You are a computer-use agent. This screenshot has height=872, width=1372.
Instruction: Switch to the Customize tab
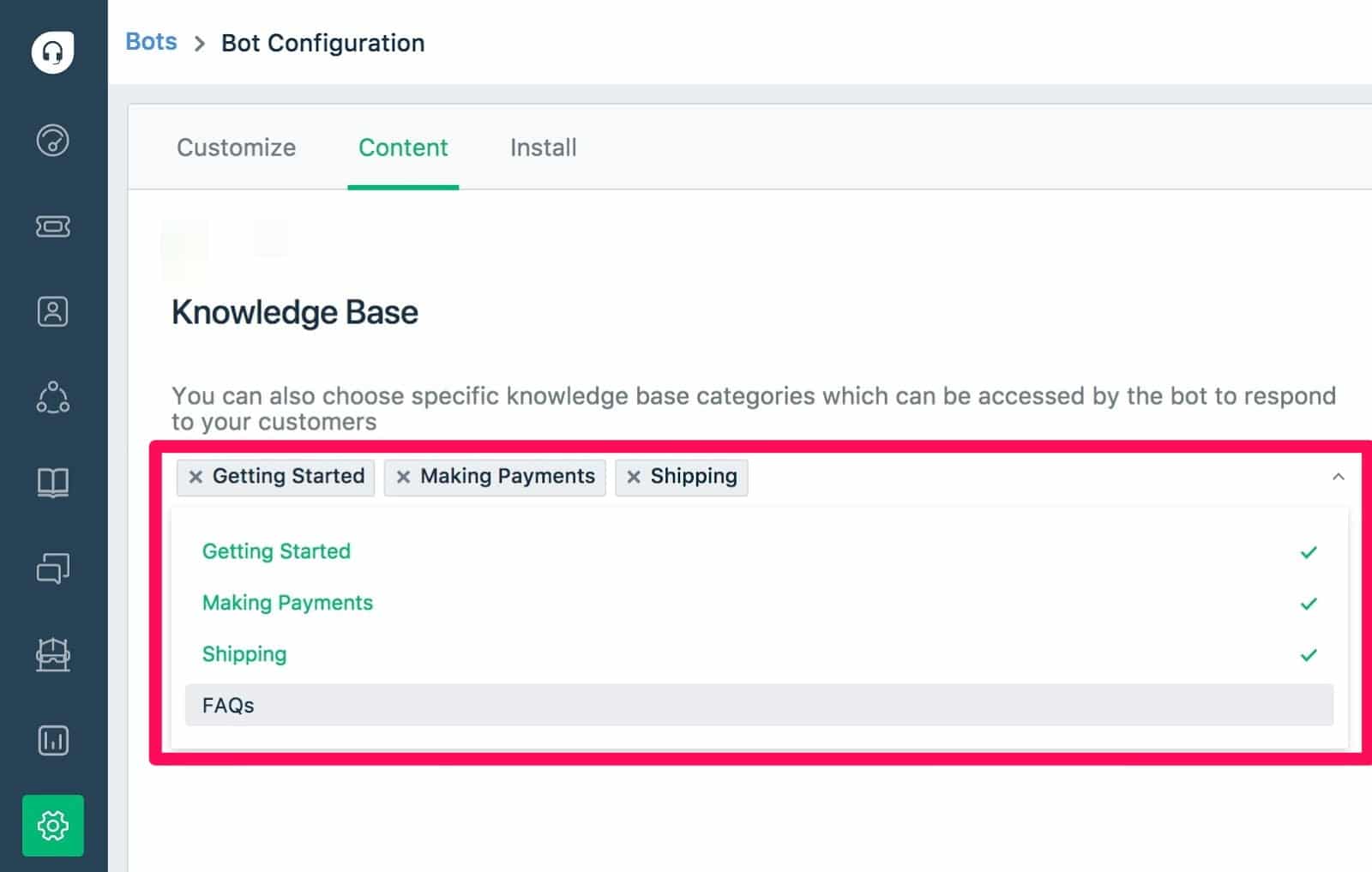[236, 147]
